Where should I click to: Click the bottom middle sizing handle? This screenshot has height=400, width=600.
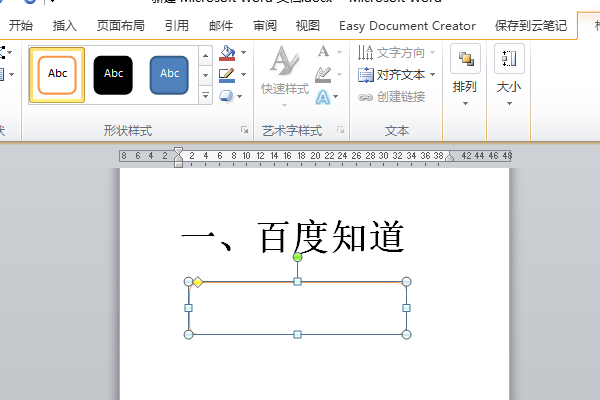click(x=297, y=335)
